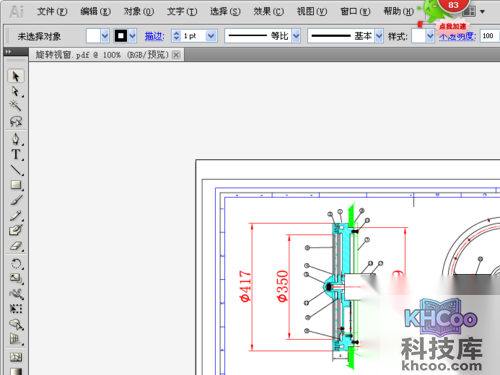Select the Mesh tool
The height and width of the screenshot is (375, 500).
click(x=16, y=357)
